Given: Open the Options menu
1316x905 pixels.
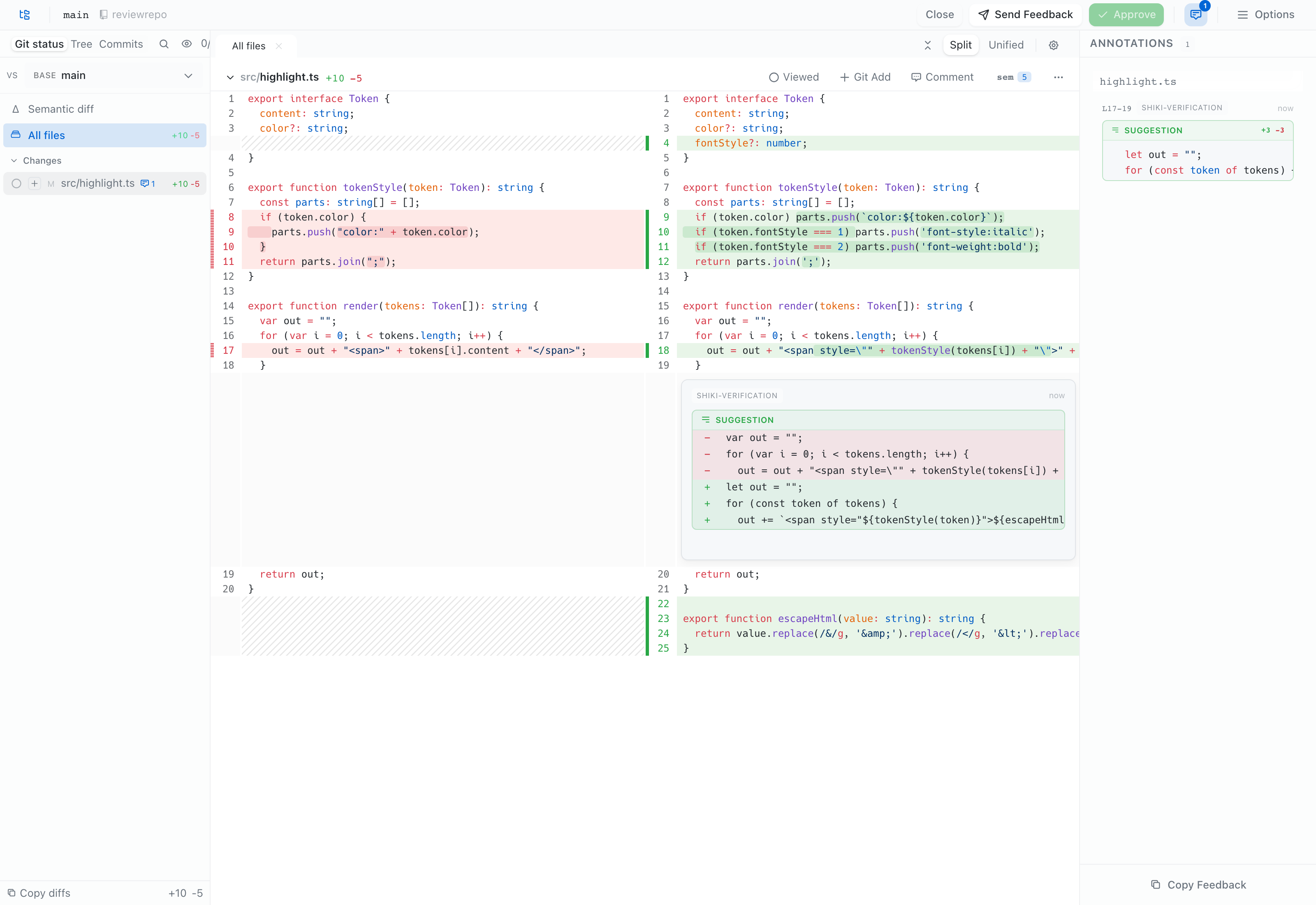Looking at the screenshot, I should pos(1265,15).
